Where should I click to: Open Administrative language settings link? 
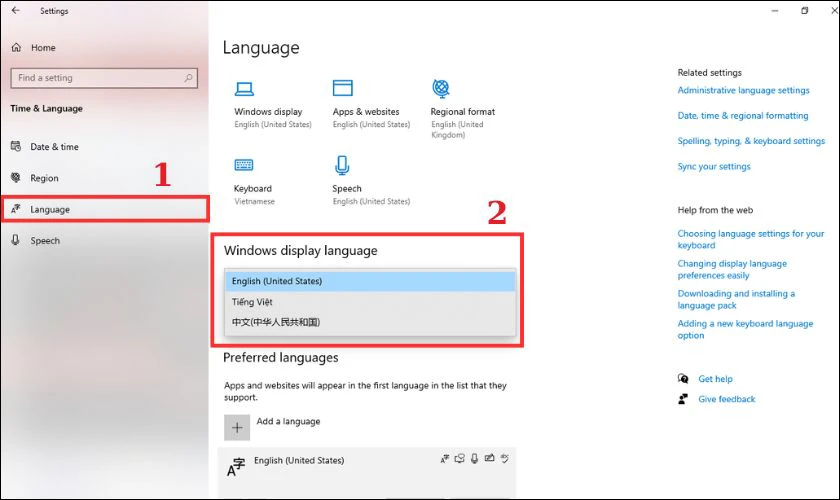tap(743, 90)
